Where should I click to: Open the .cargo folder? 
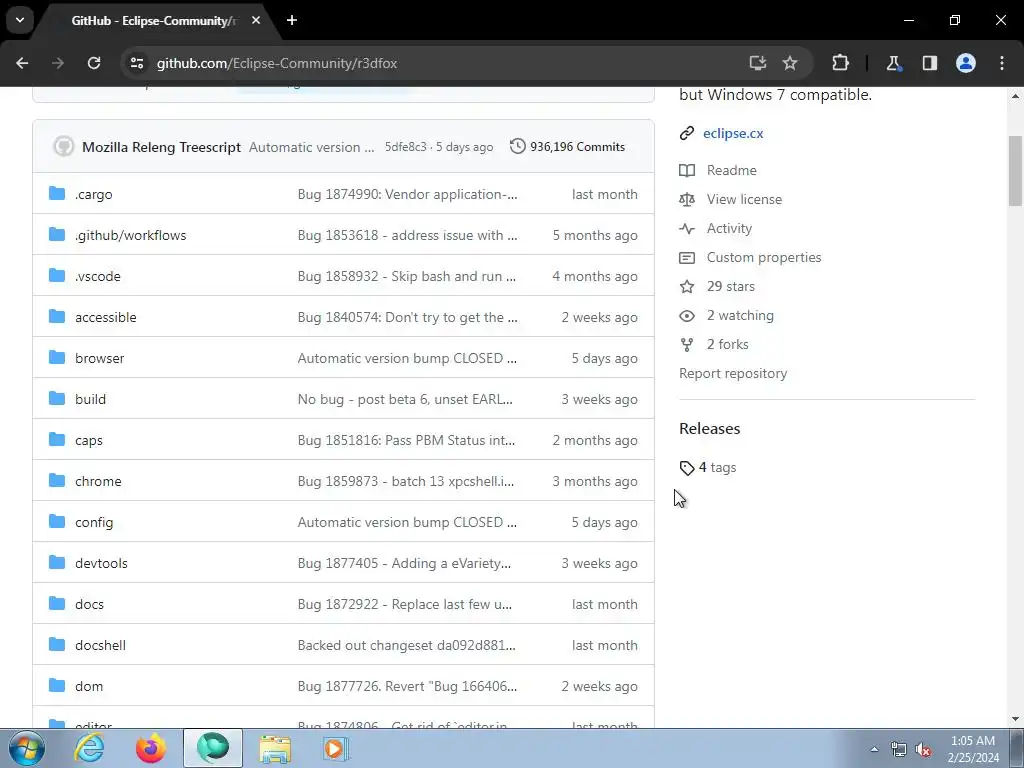(93, 195)
